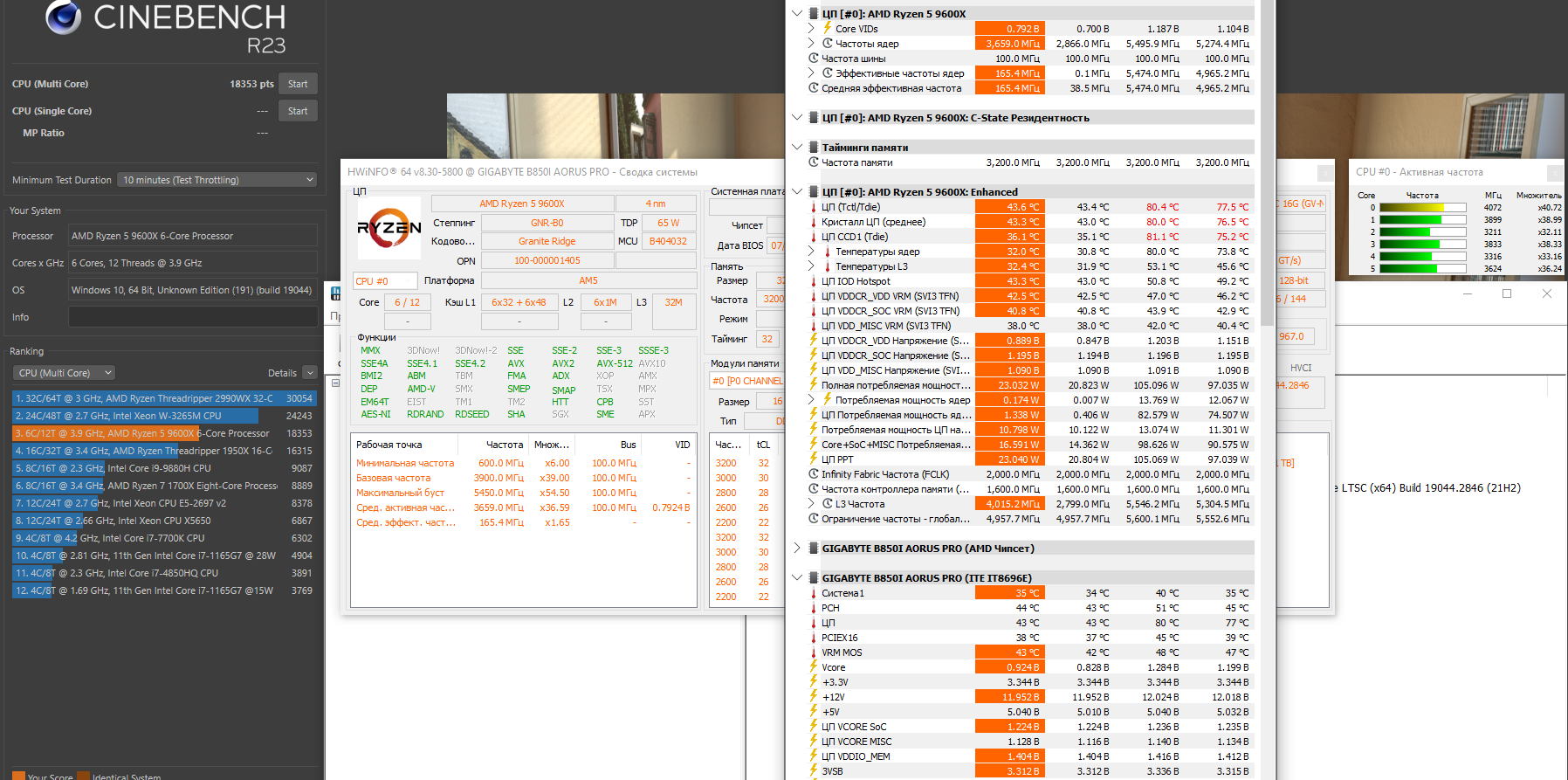Collapse the ЦП [#0]: AMD Ryzen 5 9600X sensor group
The image size is (1568, 780).
point(796,13)
